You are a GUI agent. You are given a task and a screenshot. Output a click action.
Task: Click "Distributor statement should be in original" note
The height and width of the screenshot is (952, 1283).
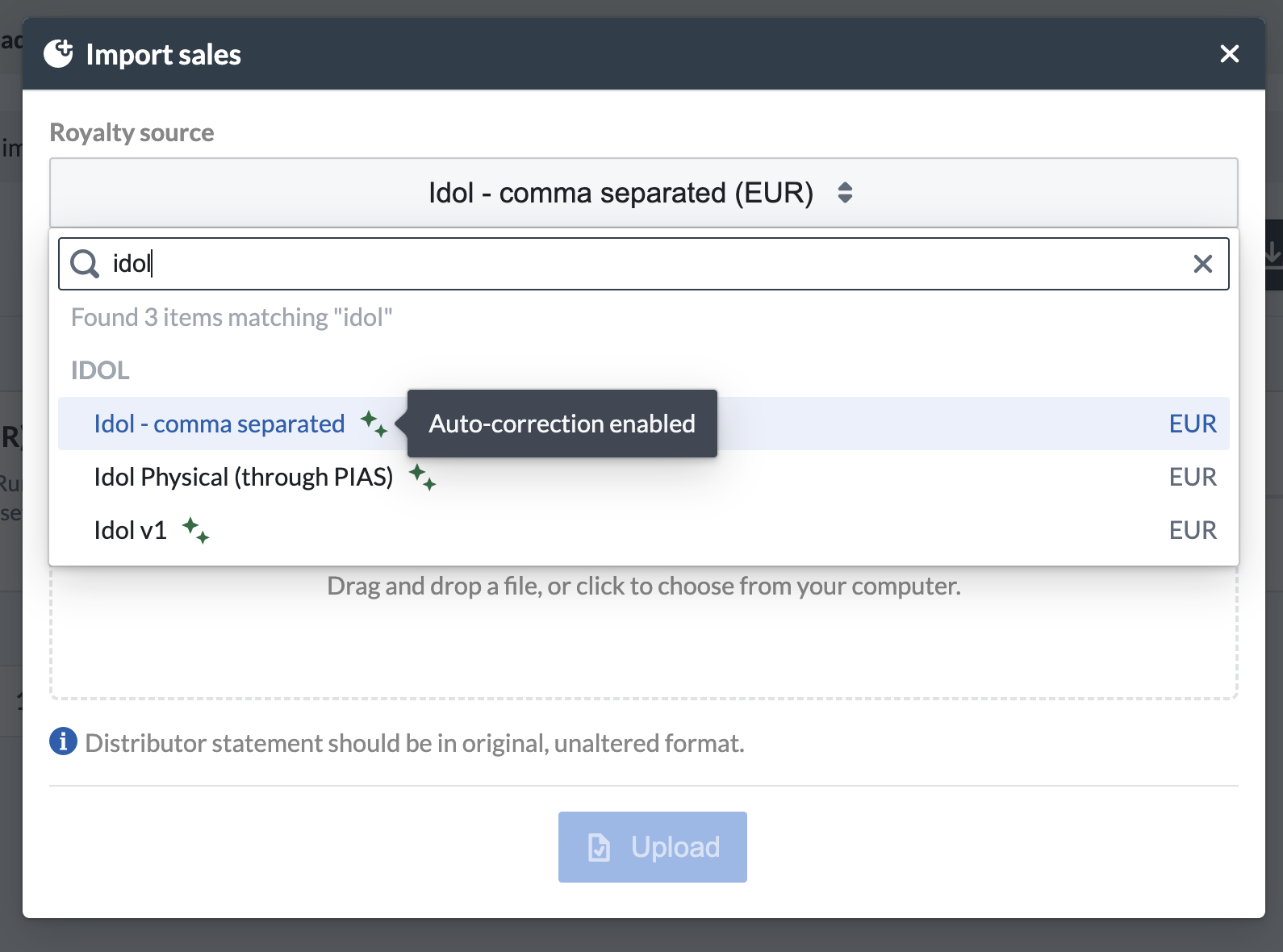[x=414, y=743]
